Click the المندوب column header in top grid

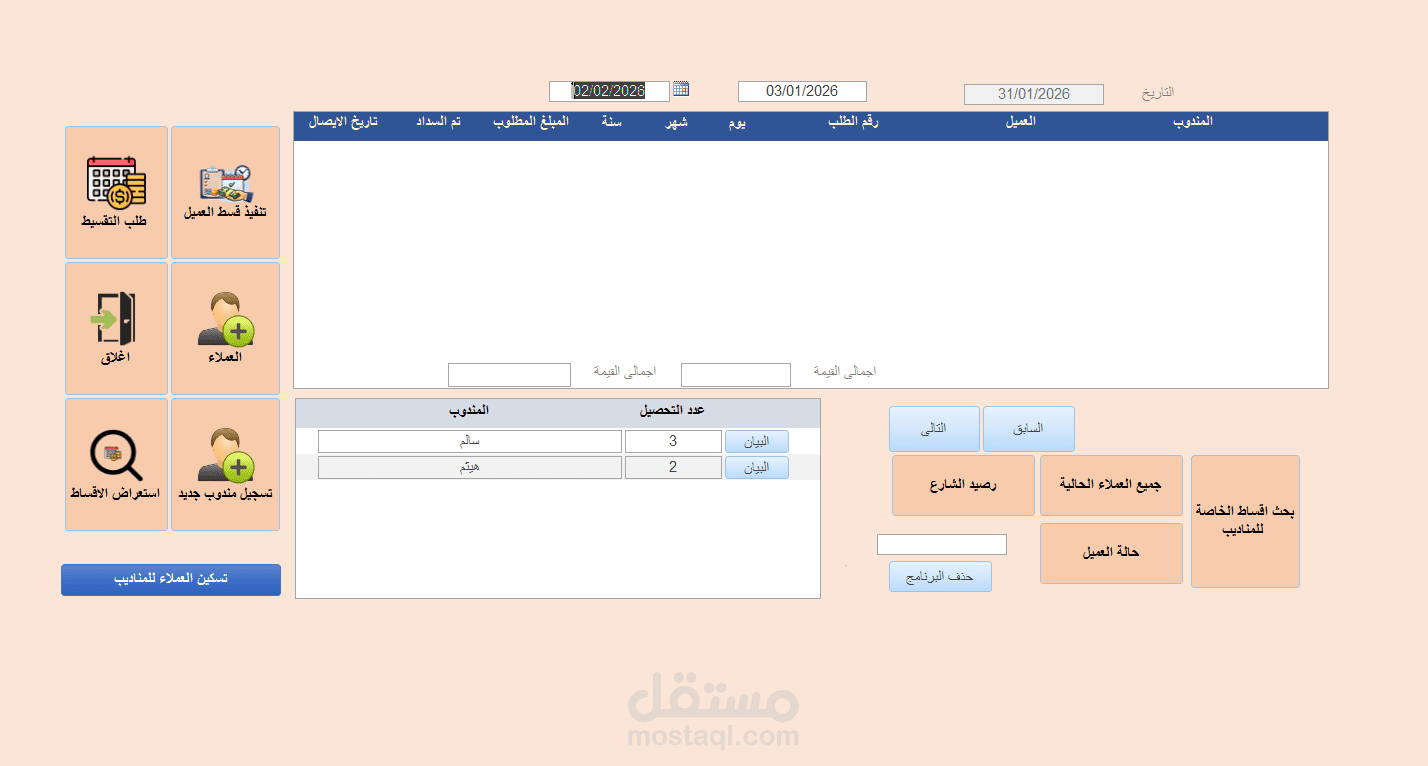coord(1191,121)
